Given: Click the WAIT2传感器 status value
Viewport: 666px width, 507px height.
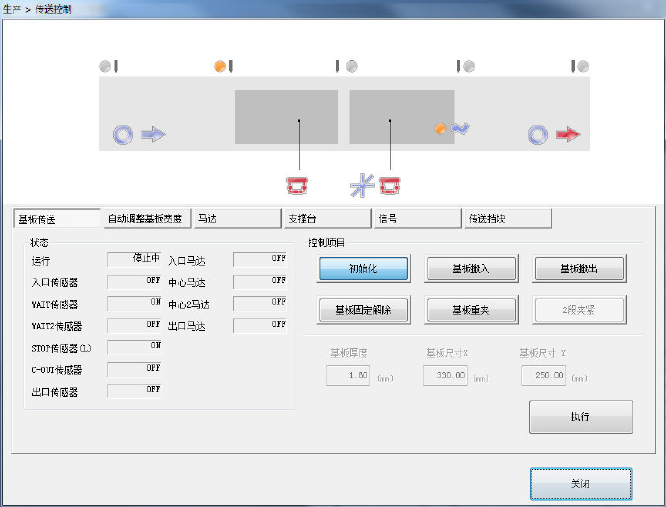Looking at the screenshot, I should point(134,325).
